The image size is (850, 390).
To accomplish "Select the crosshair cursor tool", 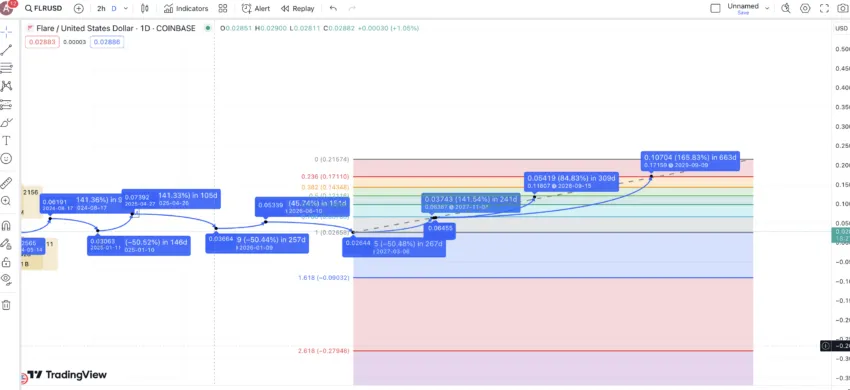I will [x=6, y=31].
